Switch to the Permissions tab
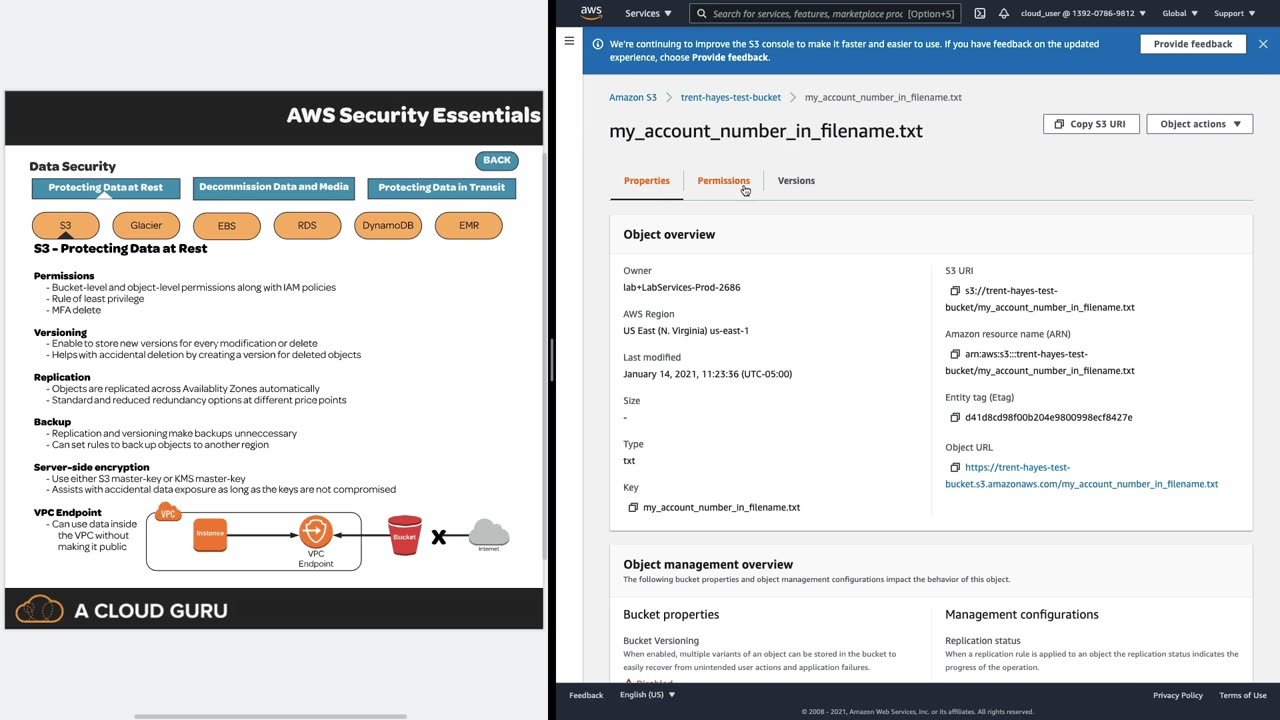Viewport: 1280px width, 720px height. point(723,181)
